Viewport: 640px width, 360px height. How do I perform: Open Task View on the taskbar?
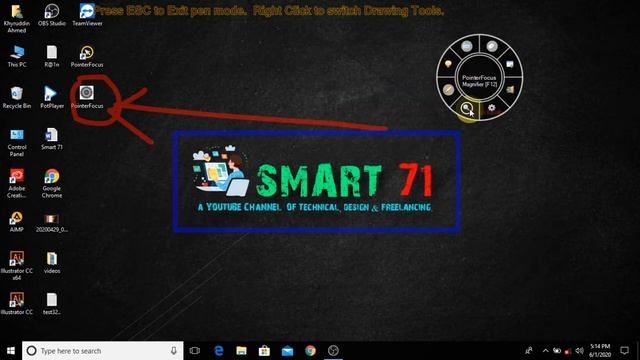coord(195,351)
